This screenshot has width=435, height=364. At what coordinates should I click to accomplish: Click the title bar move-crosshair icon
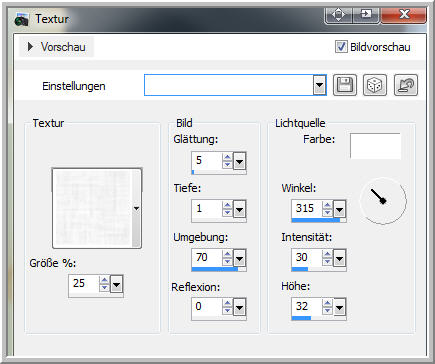click(x=338, y=15)
